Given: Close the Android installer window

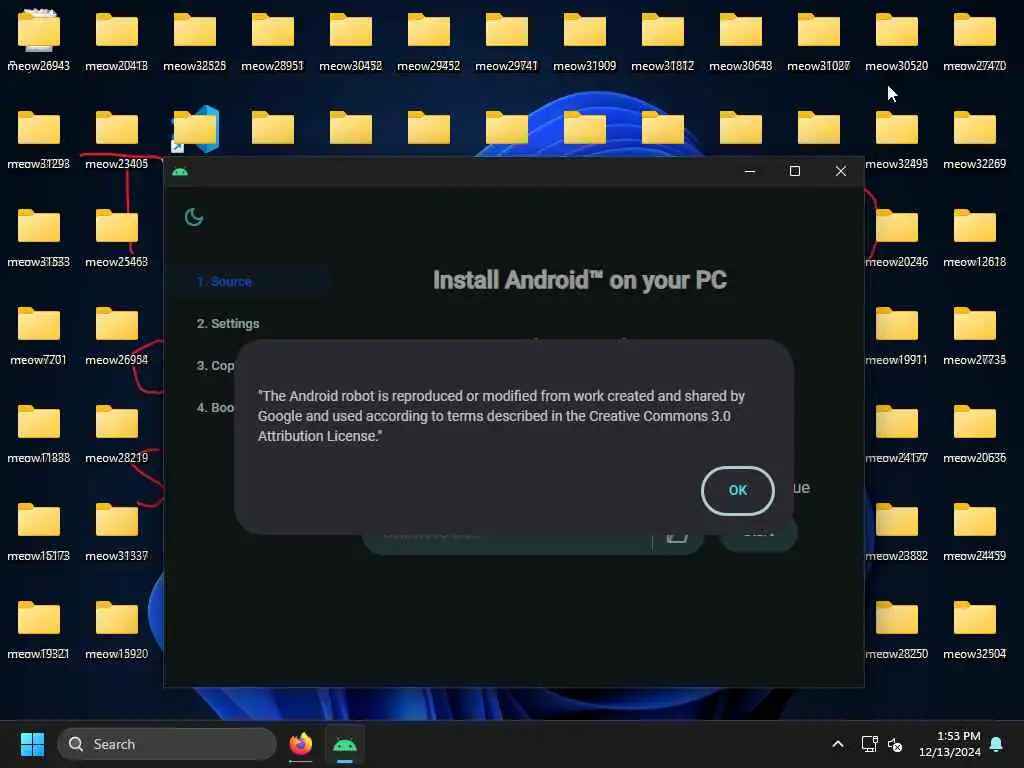Looking at the screenshot, I should click(840, 171).
